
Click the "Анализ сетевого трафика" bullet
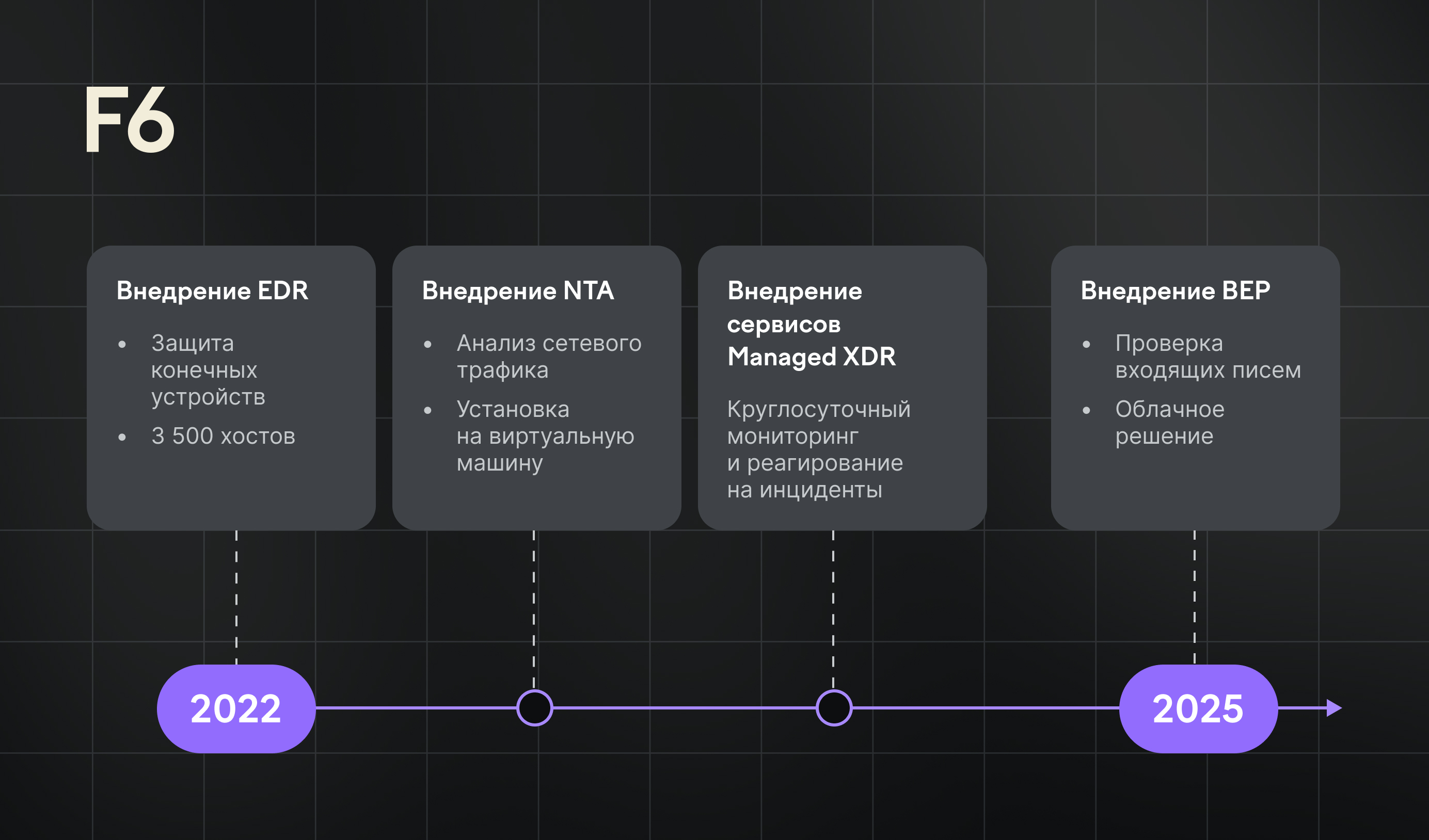pyautogui.click(x=548, y=357)
